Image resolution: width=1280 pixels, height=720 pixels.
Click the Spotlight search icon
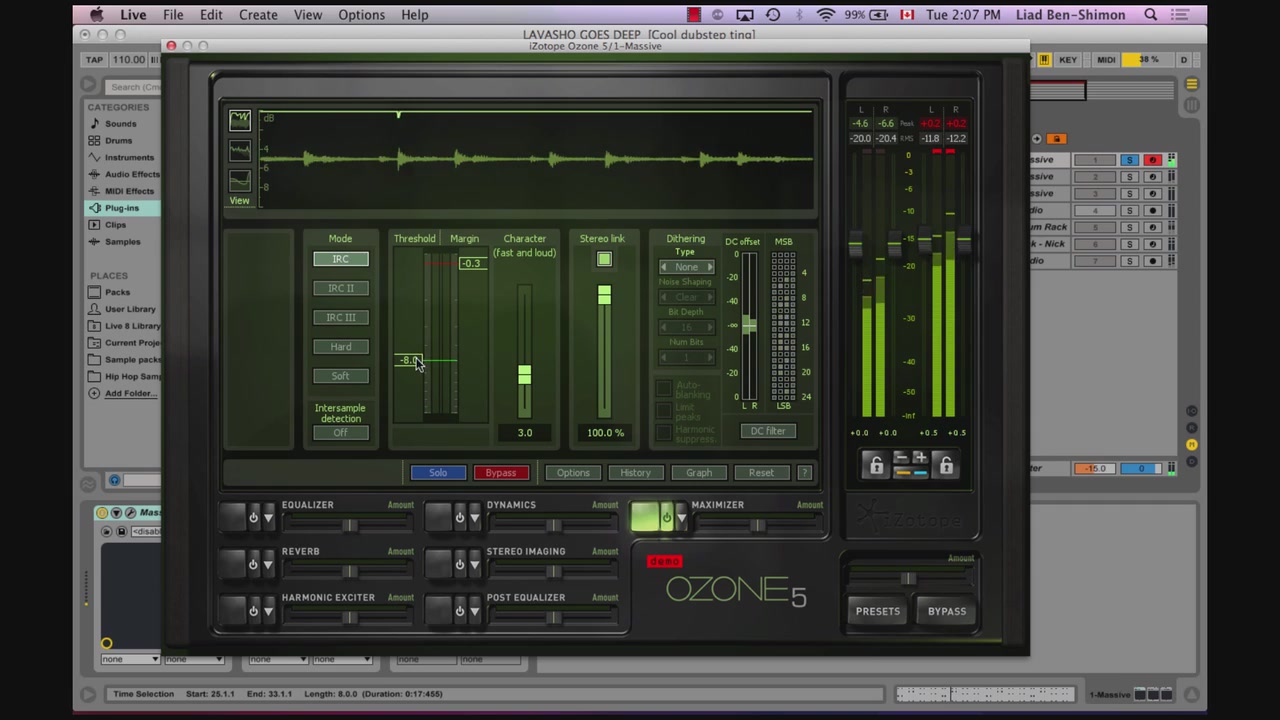pos(1151,15)
